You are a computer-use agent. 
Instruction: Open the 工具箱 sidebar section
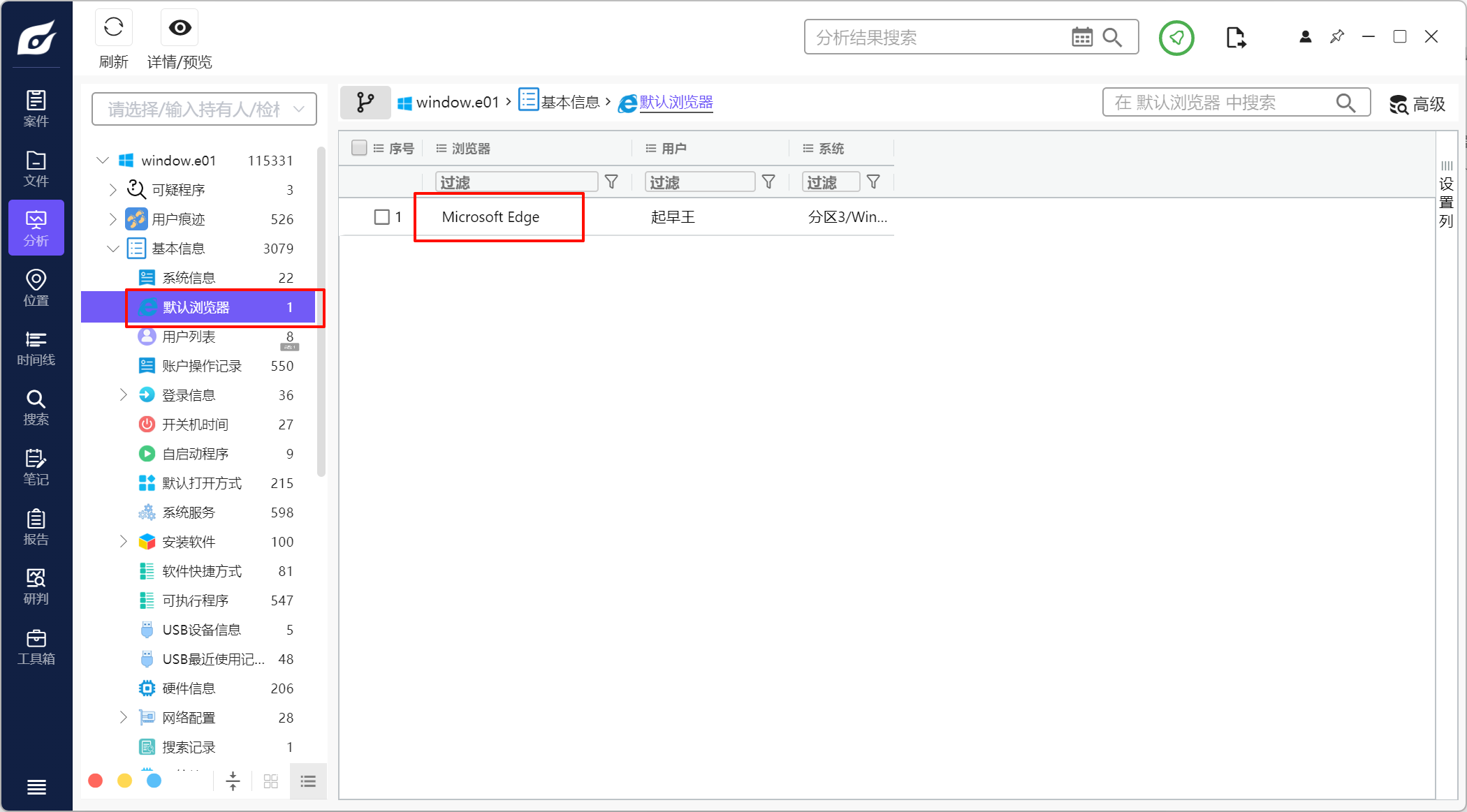point(36,647)
